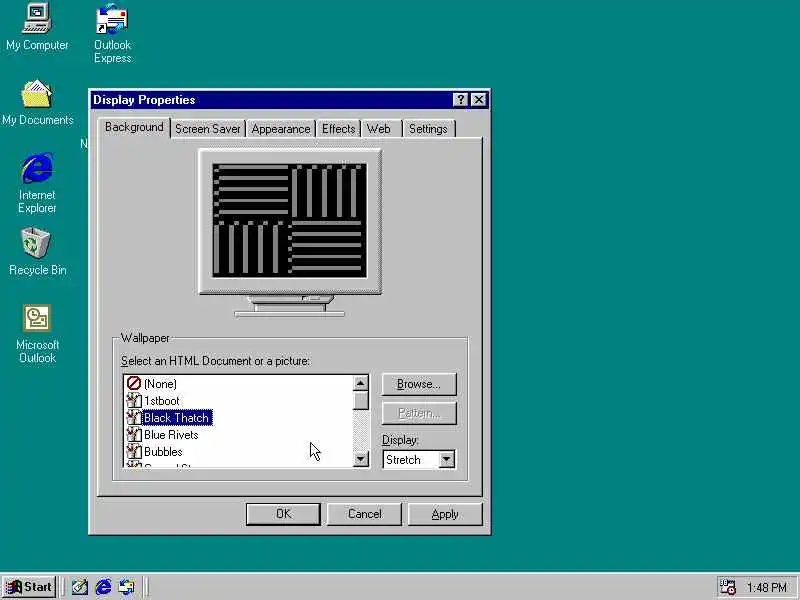Select (None) in the wallpaper list
Screen dimensions: 800x600
(x=160, y=384)
